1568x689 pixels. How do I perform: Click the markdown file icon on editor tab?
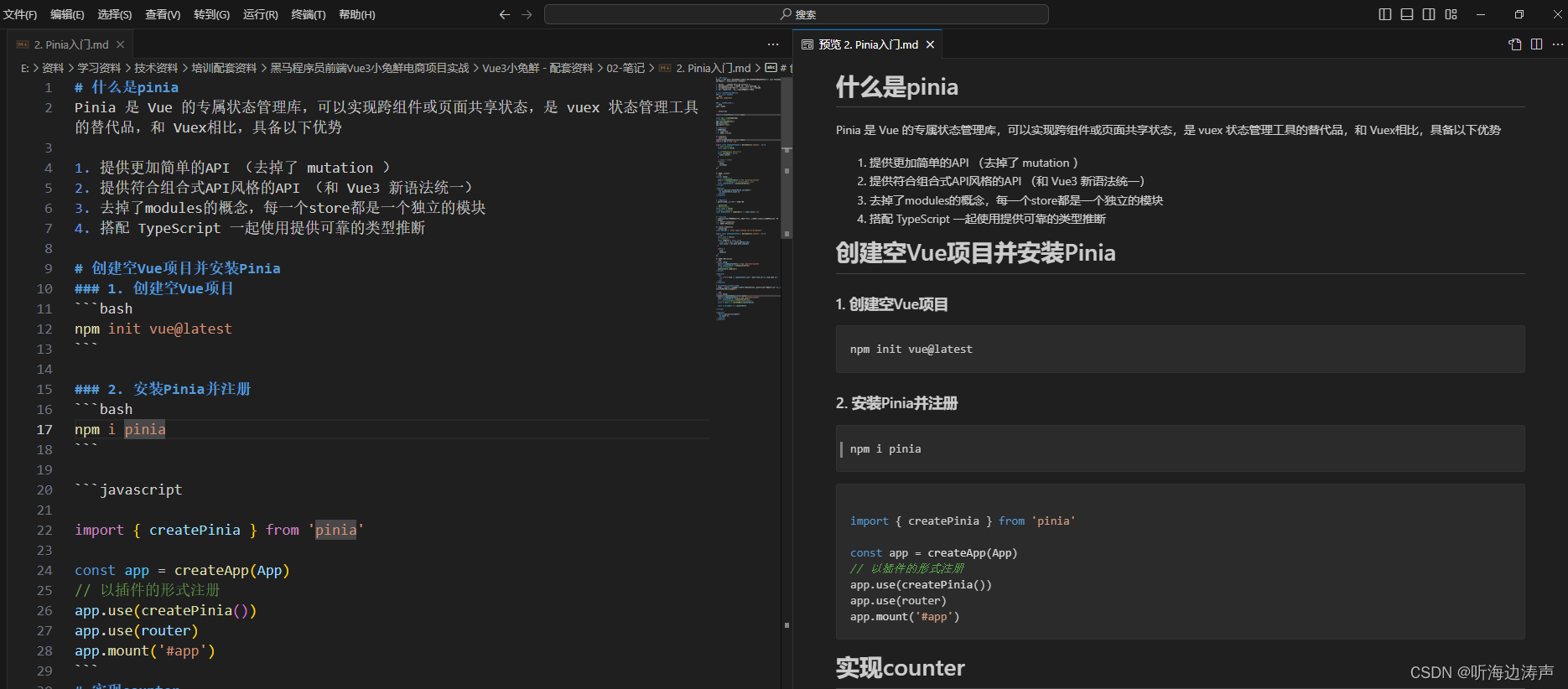click(x=23, y=44)
